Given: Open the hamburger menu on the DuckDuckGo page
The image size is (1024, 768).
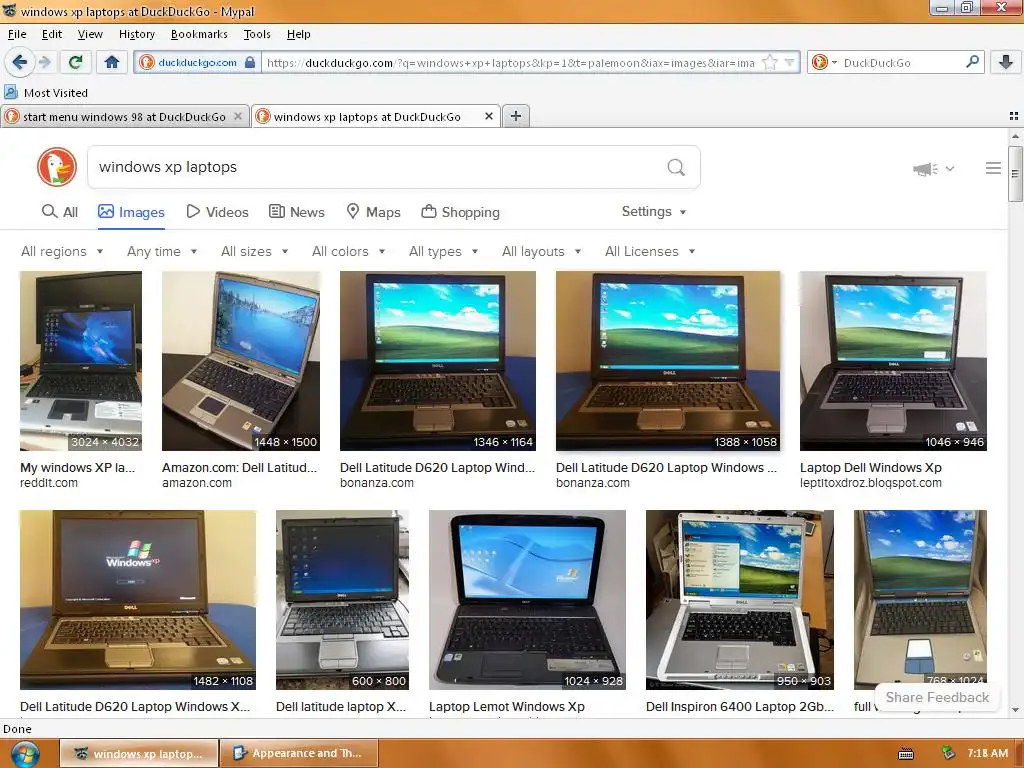Looking at the screenshot, I should coord(993,168).
